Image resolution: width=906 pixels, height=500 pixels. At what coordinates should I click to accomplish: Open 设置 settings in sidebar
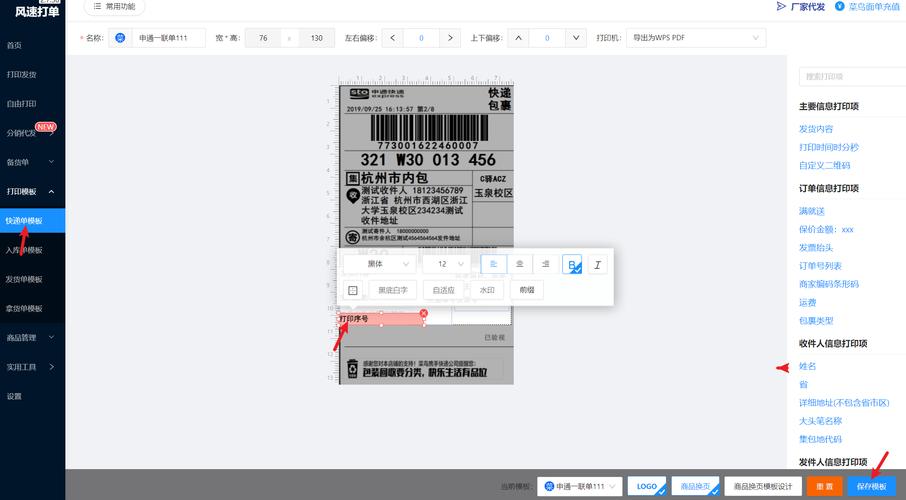click(14, 396)
